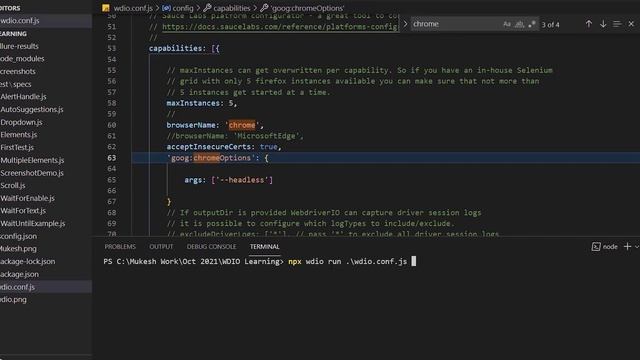
Task: Toggle Find in Selection icon
Action: [617, 24]
